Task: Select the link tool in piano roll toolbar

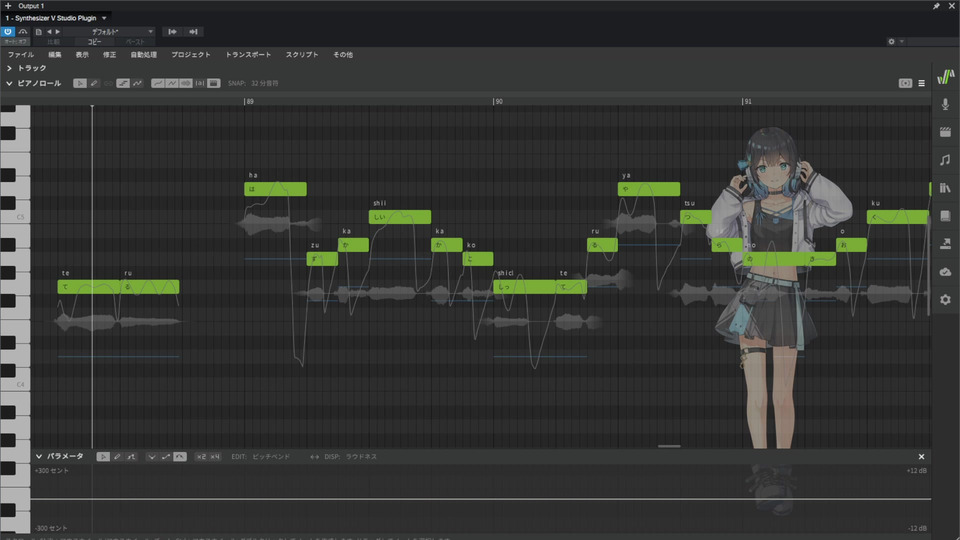Action: pyautogui.click(x=108, y=83)
